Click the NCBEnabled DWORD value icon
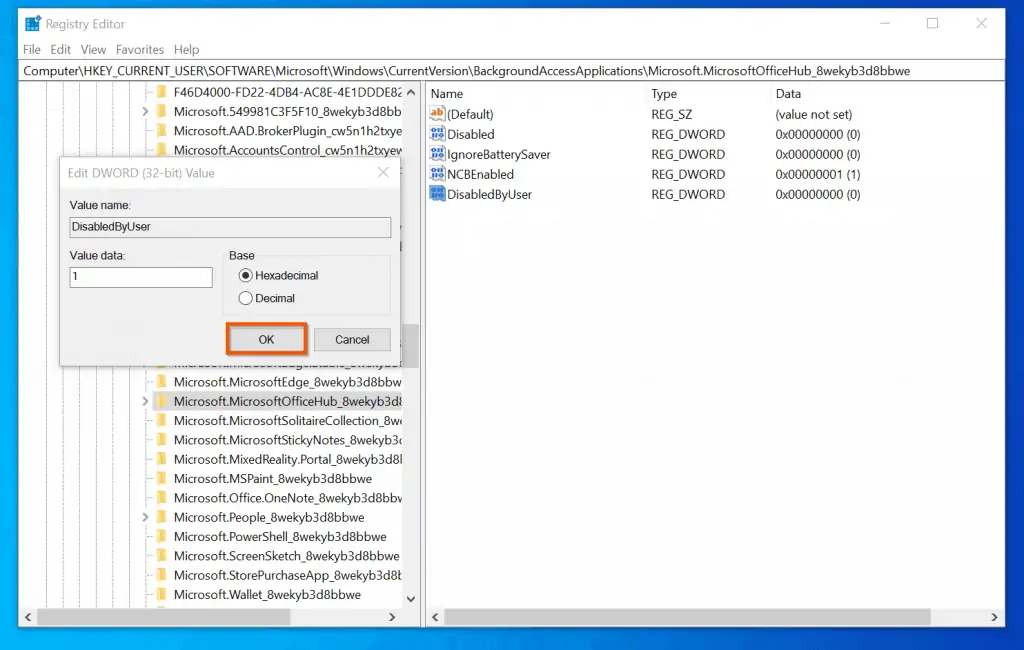1024x650 pixels. point(437,175)
